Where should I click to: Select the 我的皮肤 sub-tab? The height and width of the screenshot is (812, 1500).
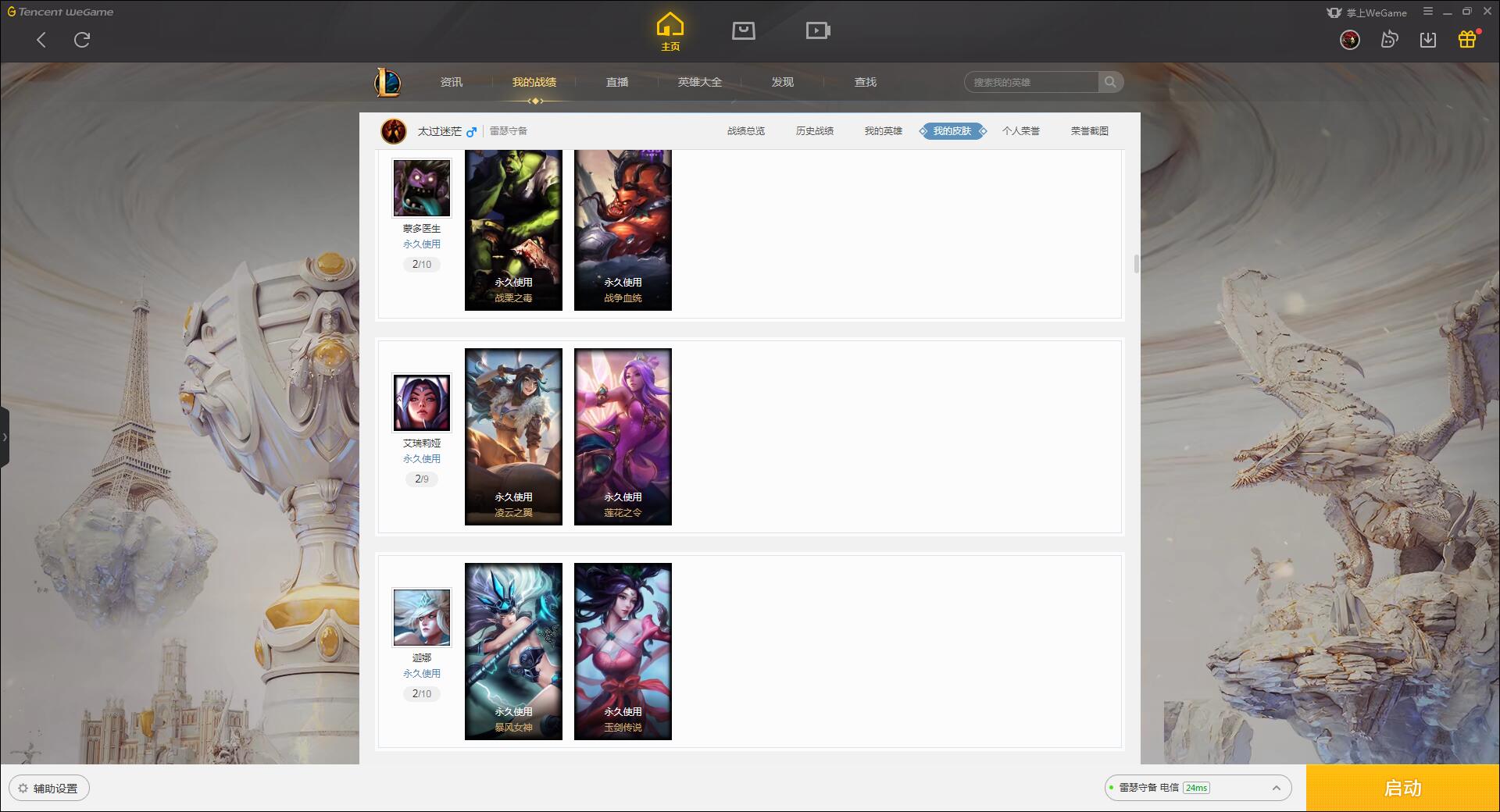952,131
